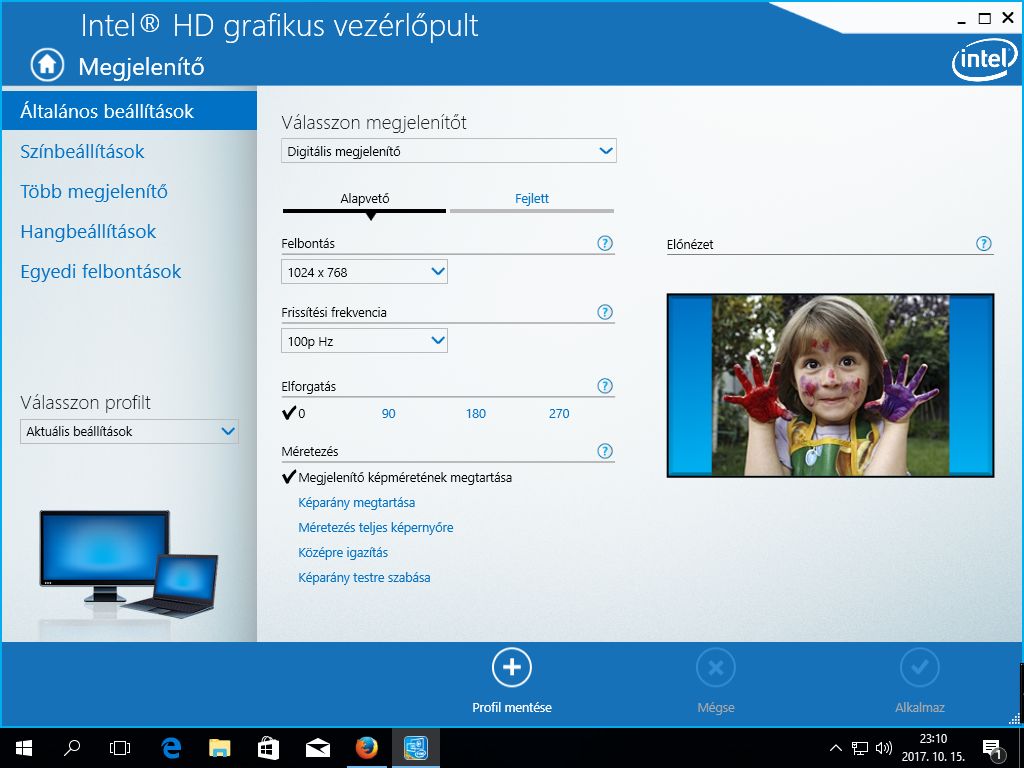The image size is (1024, 768).
Task: Open the 1024 x 768 resolution dropdown
Action: click(x=364, y=272)
